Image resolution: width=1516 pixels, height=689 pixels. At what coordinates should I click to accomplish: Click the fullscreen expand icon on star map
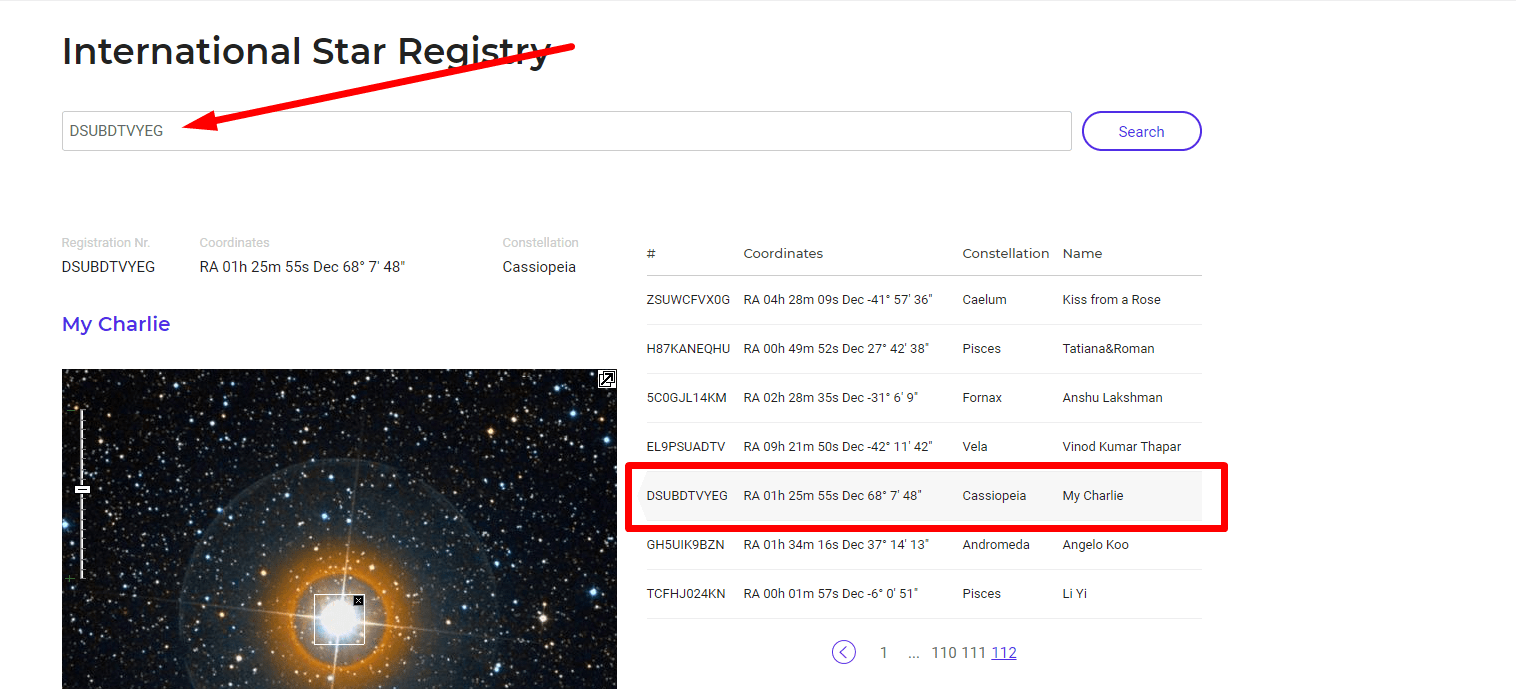(606, 379)
